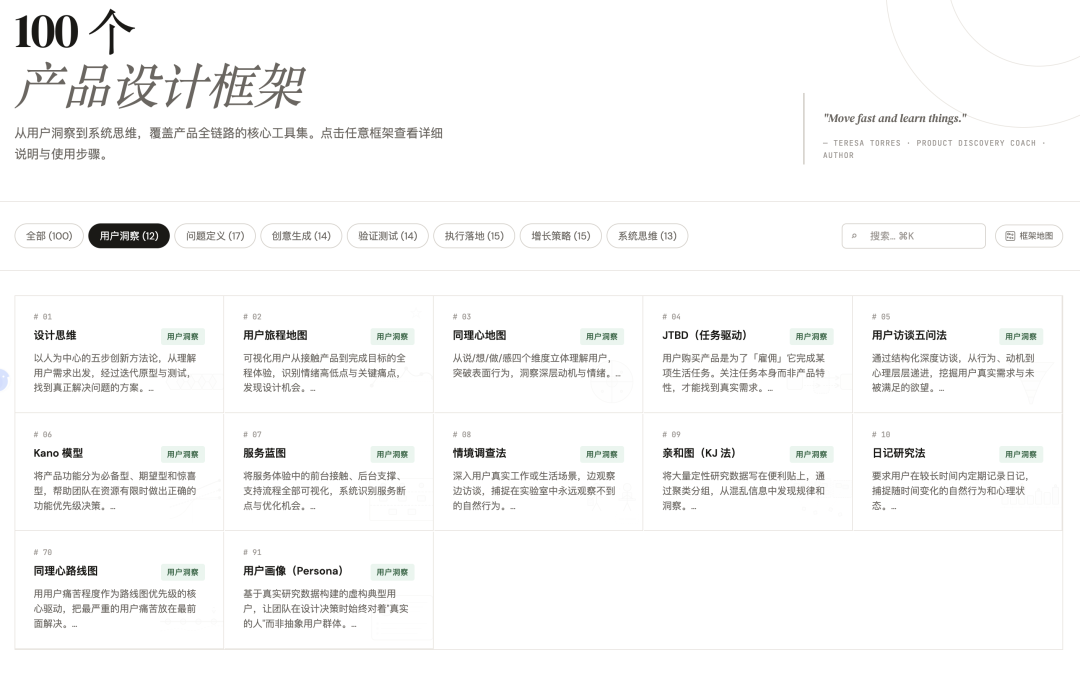Open the 用户旅程地图 card title
1080x687 pixels.
(275, 335)
